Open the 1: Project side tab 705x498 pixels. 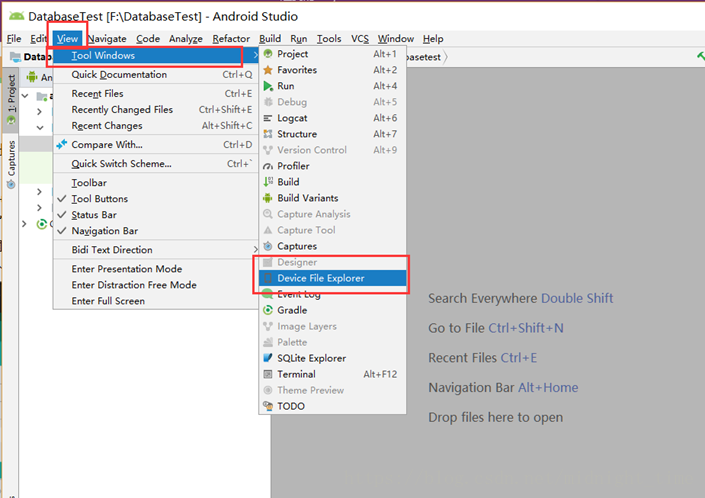coord(11,100)
